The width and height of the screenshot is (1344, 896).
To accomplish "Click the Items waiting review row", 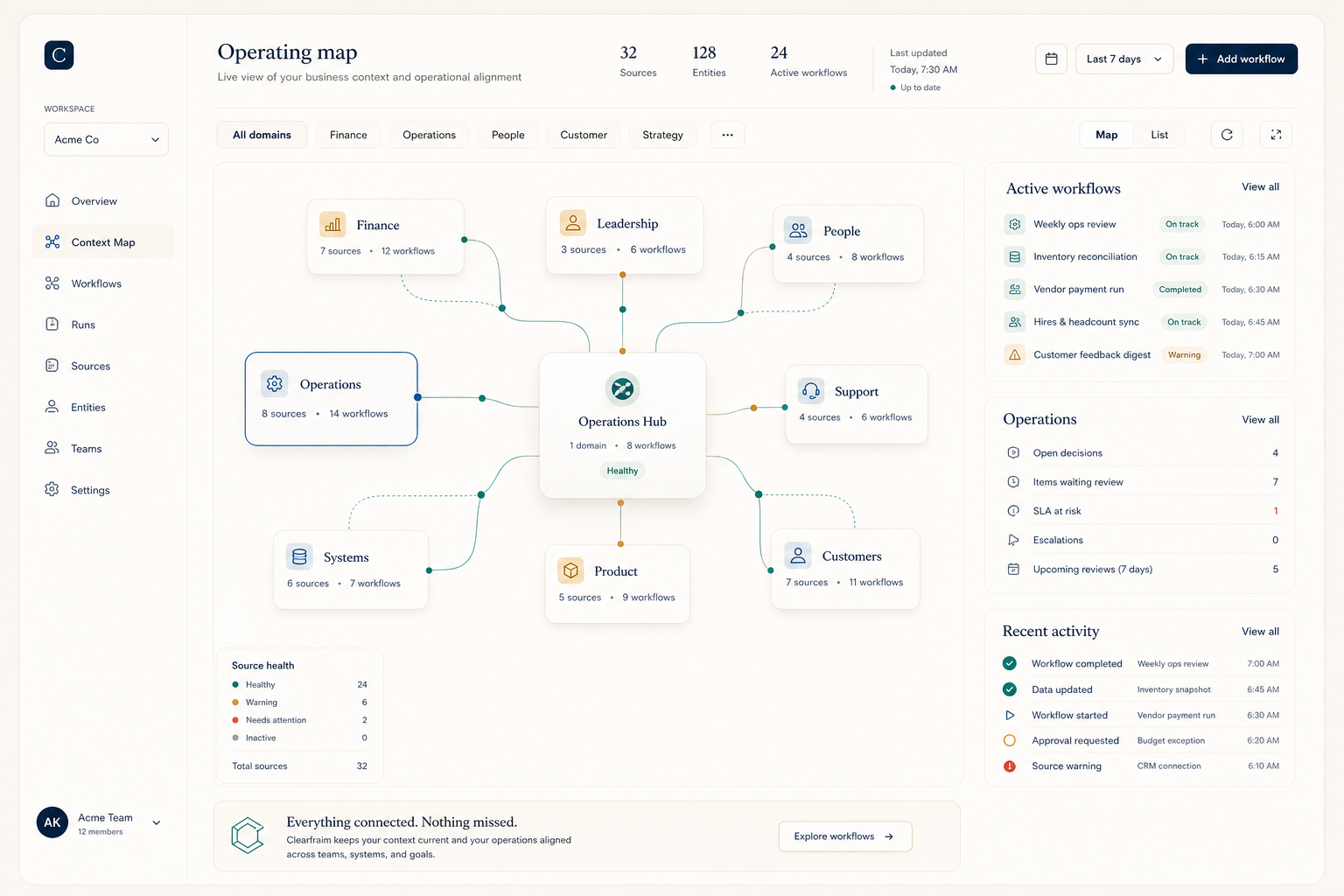I will click(x=1142, y=481).
